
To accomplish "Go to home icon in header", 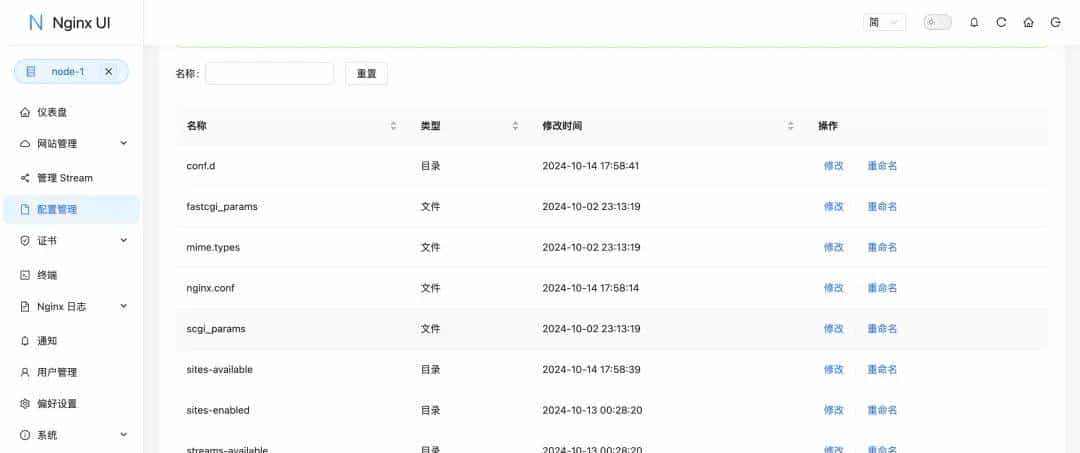I will (x=1028, y=23).
